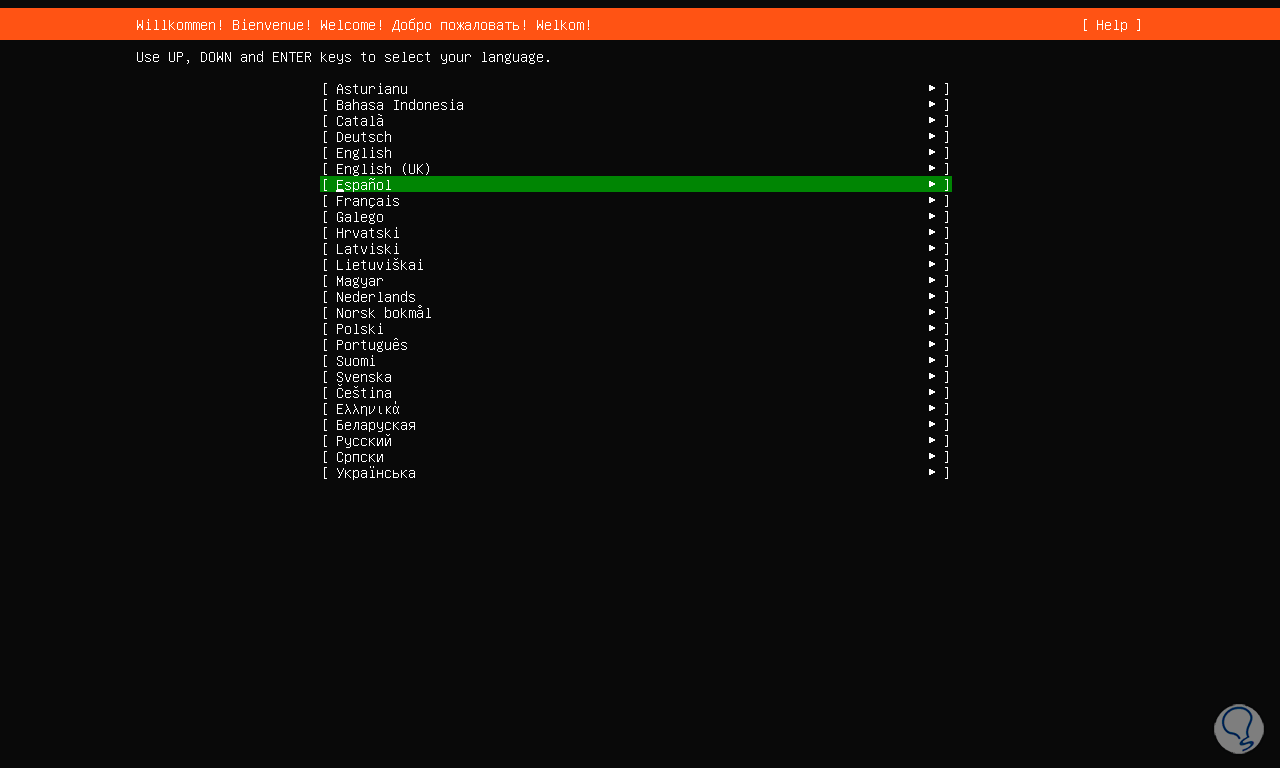The image size is (1280, 768).
Task: Select English (UK) language
Action: pyautogui.click(x=636, y=169)
